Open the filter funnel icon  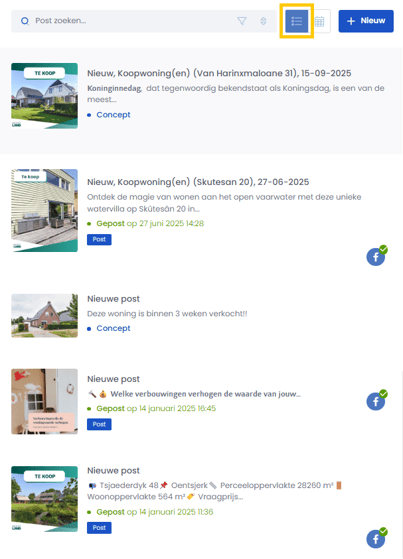pos(242,21)
